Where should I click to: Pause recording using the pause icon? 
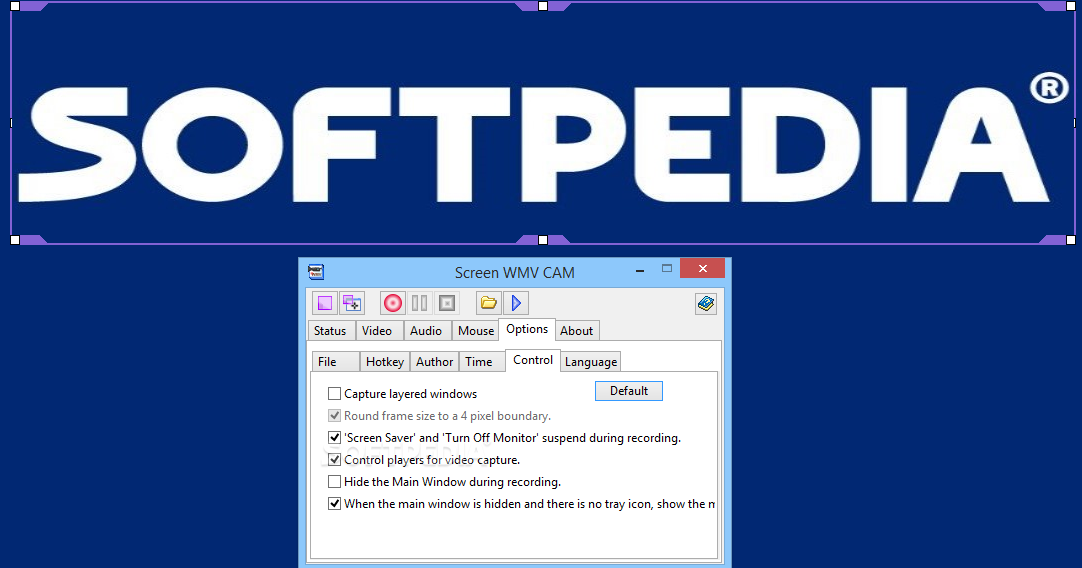click(x=420, y=303)
